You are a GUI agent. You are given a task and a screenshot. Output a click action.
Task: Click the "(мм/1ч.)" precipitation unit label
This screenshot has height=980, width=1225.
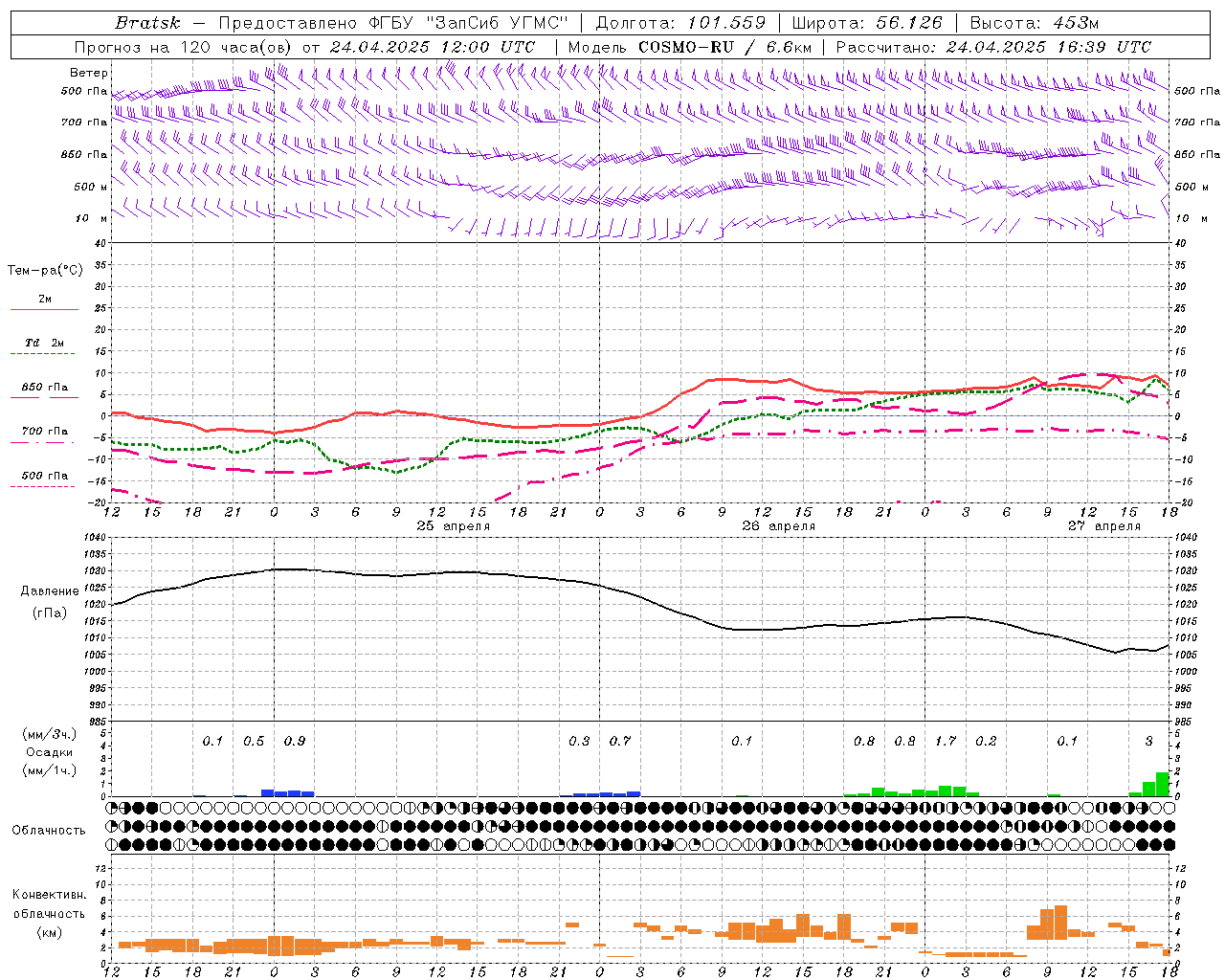click(x=50, y=770)
